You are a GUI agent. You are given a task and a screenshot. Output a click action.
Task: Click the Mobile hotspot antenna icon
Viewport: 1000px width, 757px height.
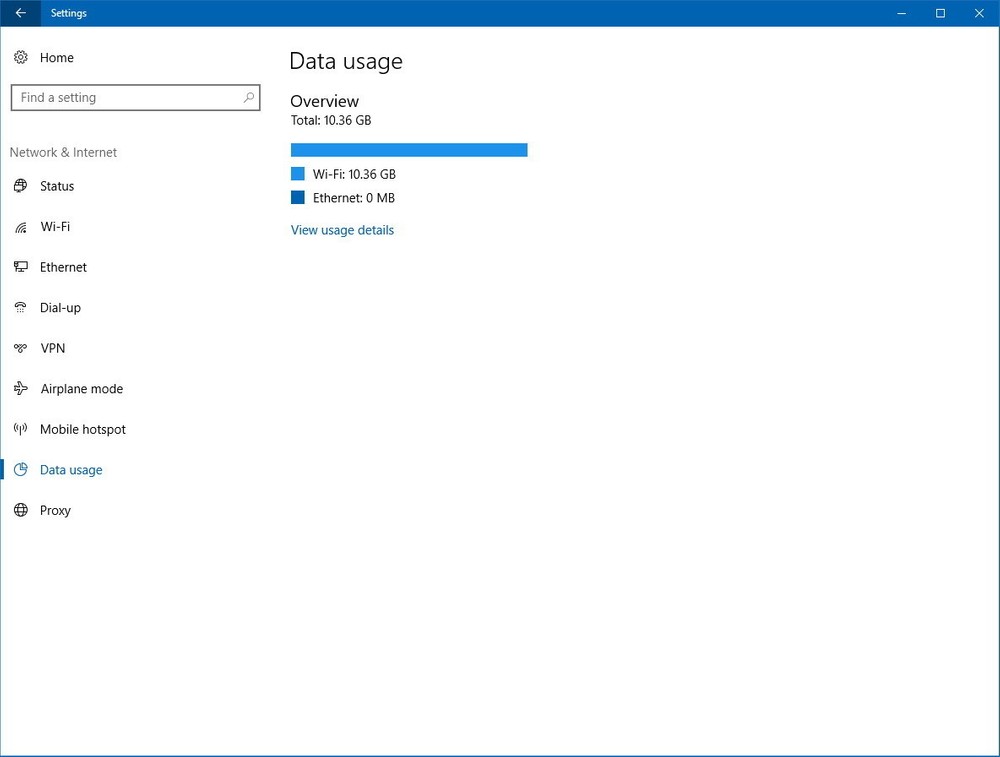[x=20, y=429]
